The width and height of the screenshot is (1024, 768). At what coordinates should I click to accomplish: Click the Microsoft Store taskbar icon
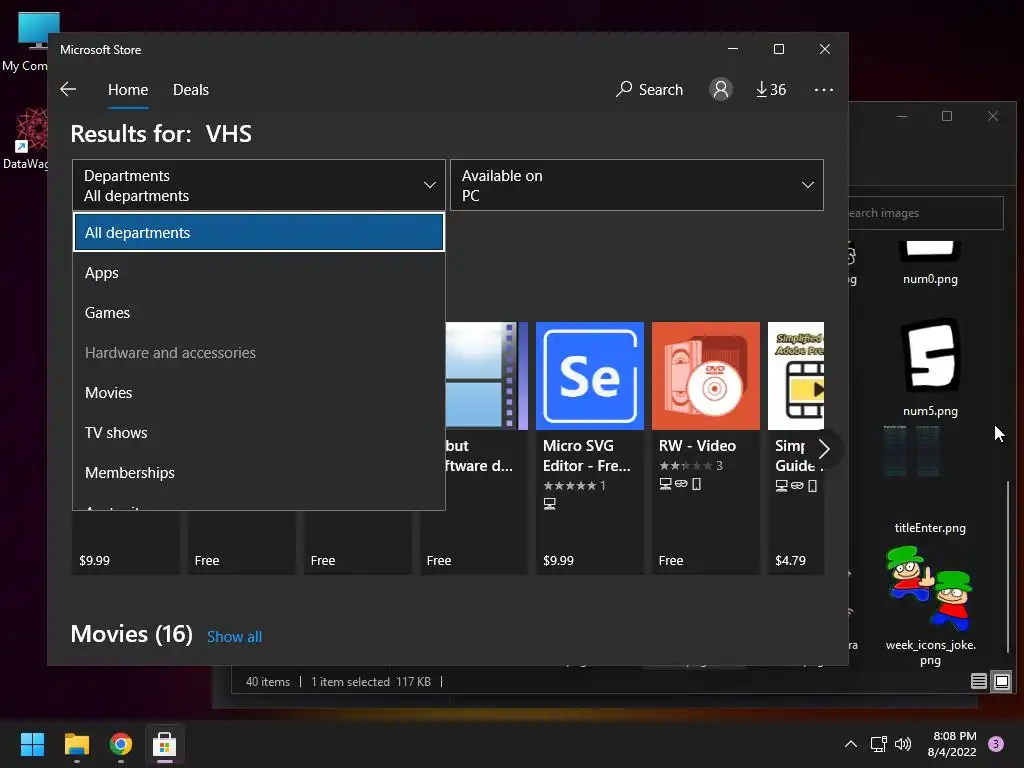[x=165, y=744]
